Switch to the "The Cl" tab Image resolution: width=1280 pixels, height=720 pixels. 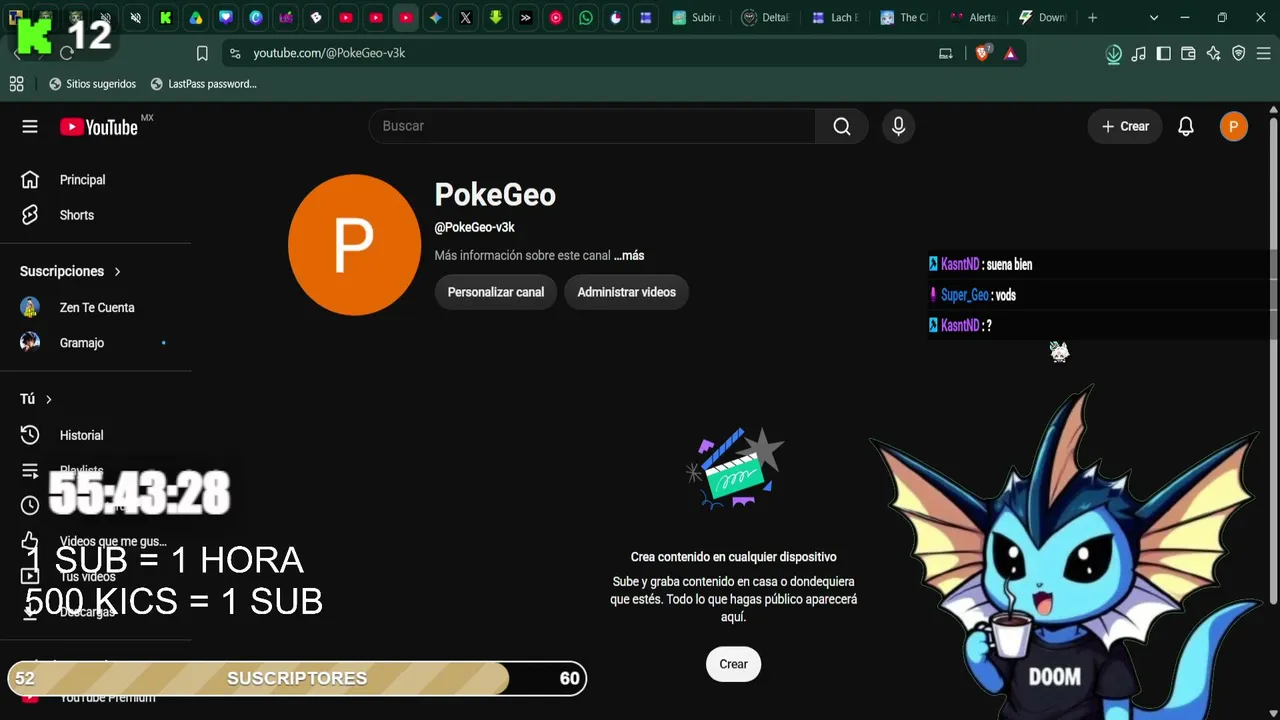[904, 17]
